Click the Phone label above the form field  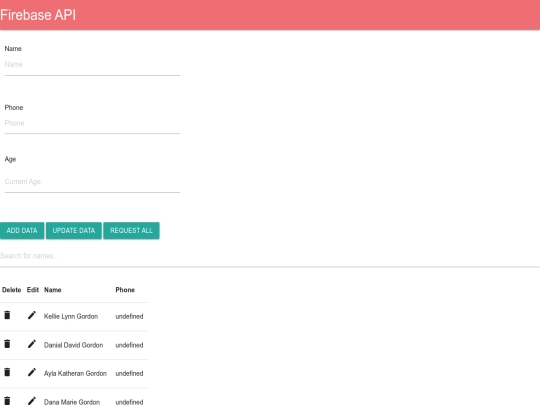coord(14,107)
